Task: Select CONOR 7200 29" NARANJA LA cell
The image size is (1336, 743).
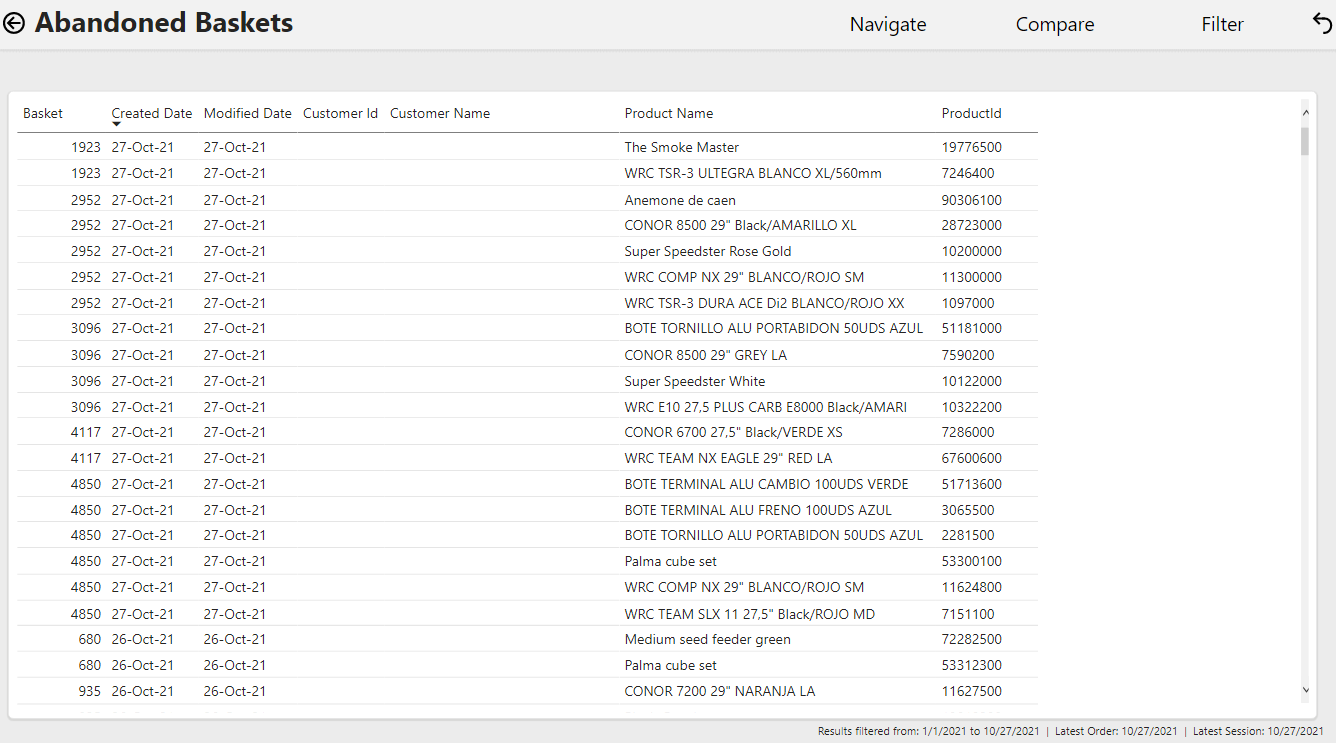Action: [720, 691]
